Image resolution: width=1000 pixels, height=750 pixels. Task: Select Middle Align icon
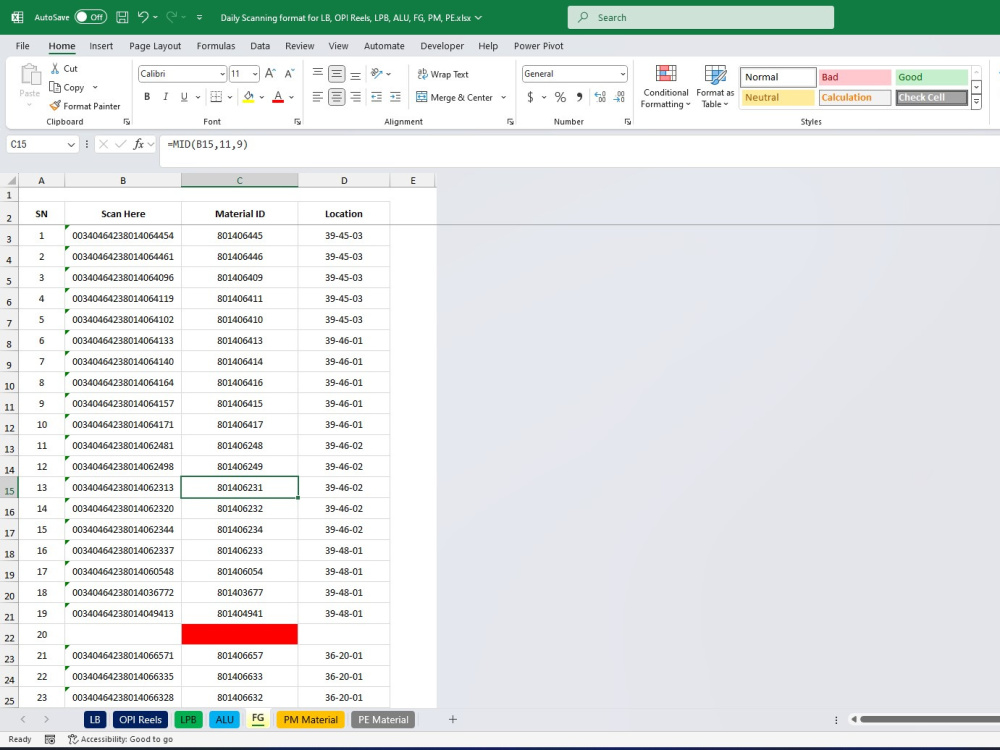pos(337,74)
